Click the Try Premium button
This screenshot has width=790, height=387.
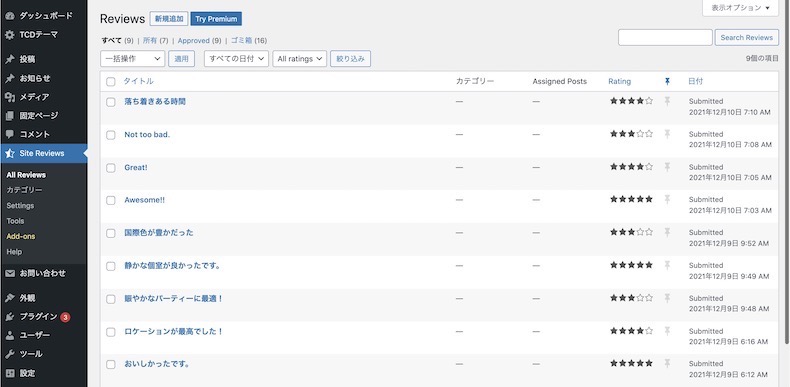point(216,19)
